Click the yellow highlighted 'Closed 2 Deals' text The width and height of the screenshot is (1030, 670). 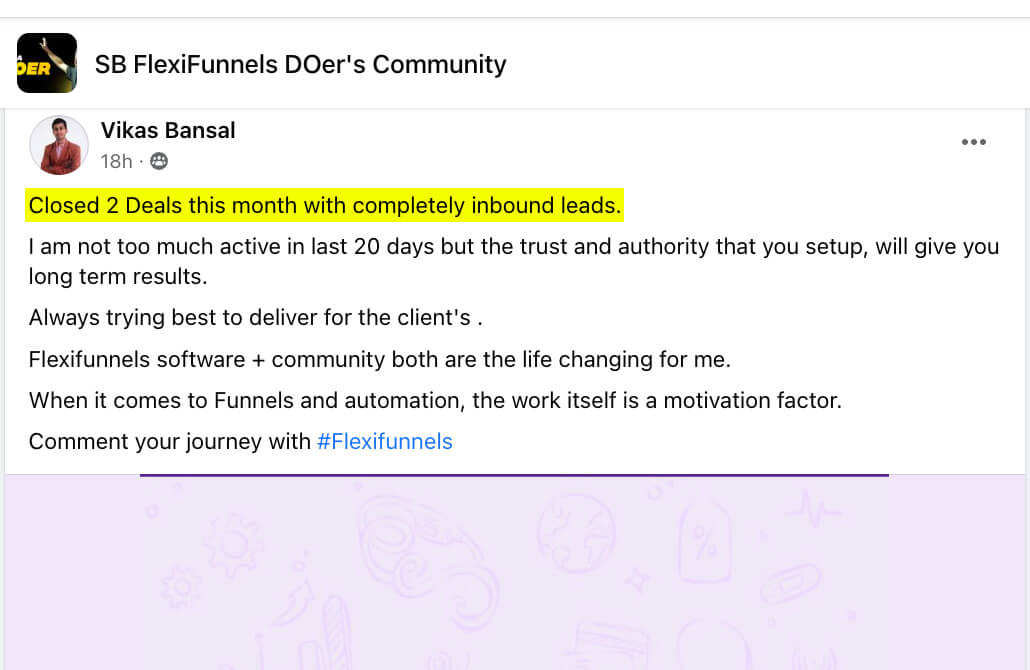pyautogui.click(x=325, y=206)
